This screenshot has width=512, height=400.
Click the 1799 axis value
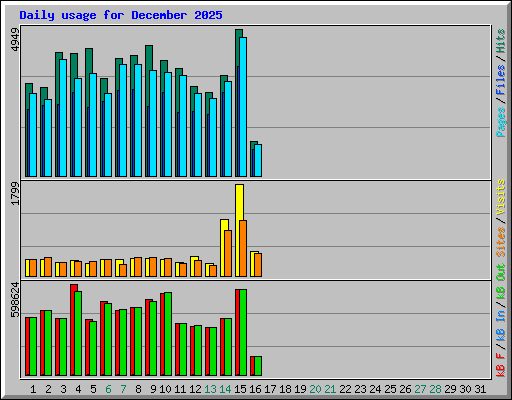pyautogui.click(x=15, y=194)
